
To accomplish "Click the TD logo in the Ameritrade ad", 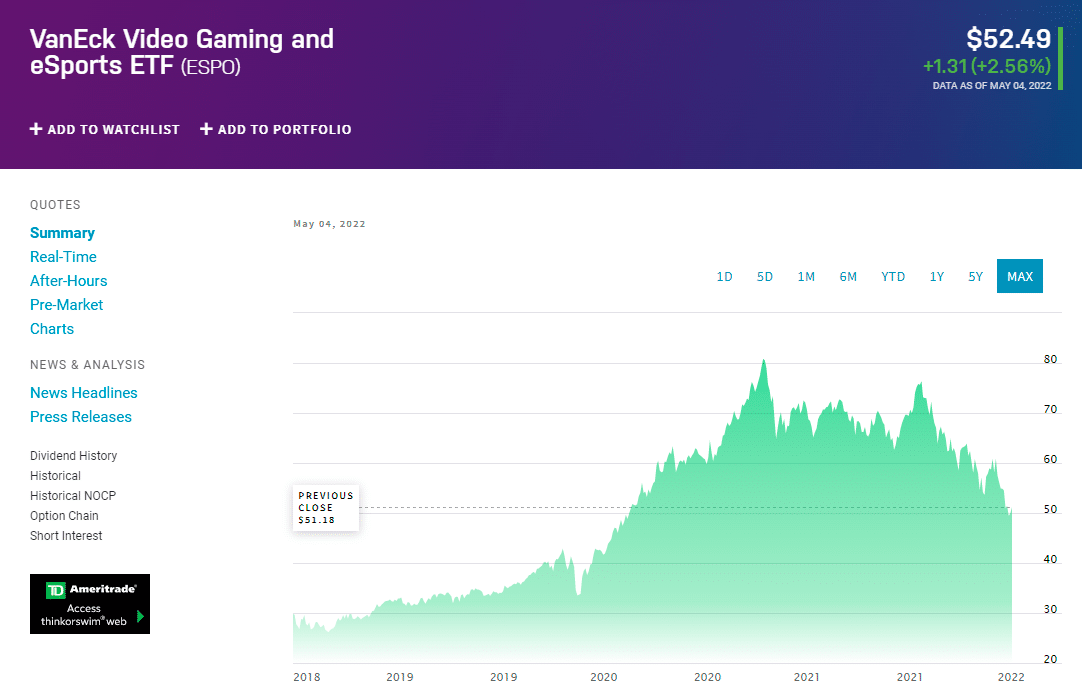I will [x=55, y=590].
